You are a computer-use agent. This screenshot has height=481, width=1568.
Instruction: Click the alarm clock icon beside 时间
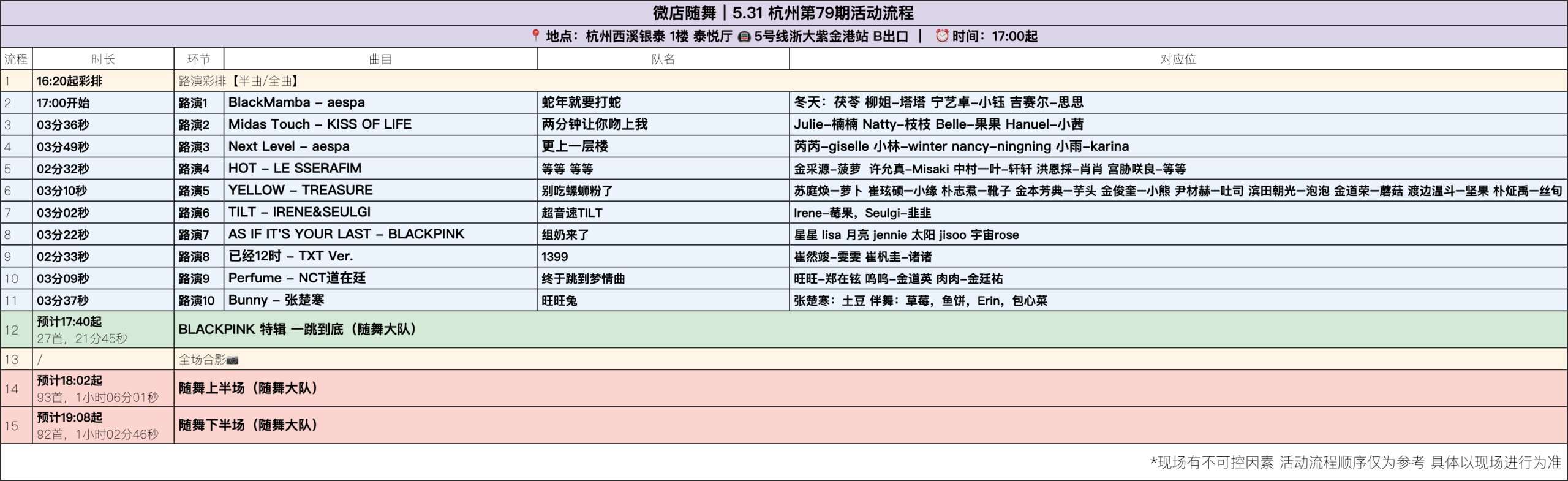[x=941, y=36]
